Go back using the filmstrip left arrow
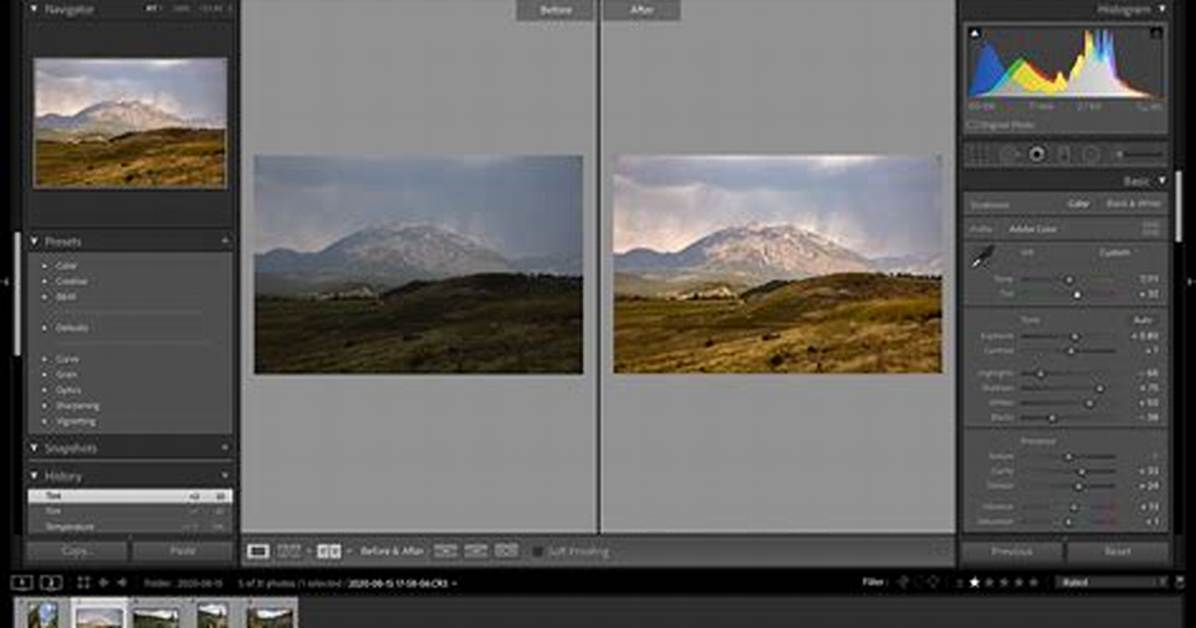This screenshot has height=628, width=1196. pos(104,583)
